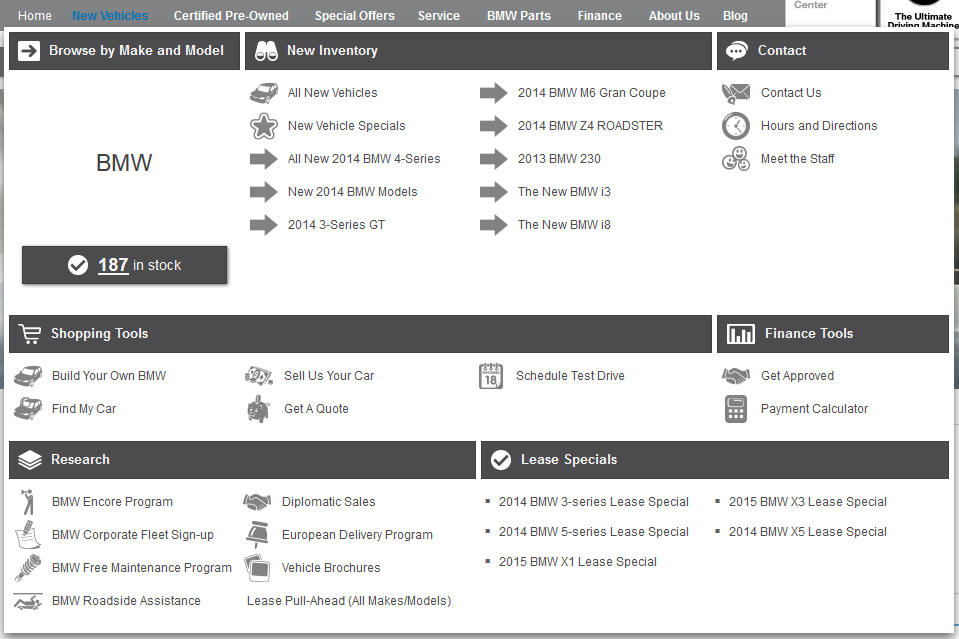Screen dimensions: 959x639
Task: Click the clock icon beside Hours and Directions
Action: click(736, 126)
